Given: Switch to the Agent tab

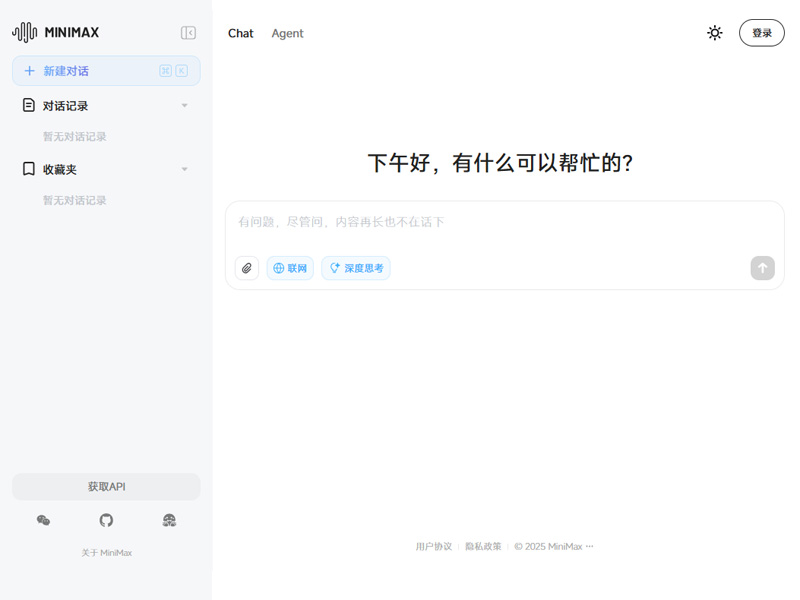Looking at the screenshot, I should (287, 33).
